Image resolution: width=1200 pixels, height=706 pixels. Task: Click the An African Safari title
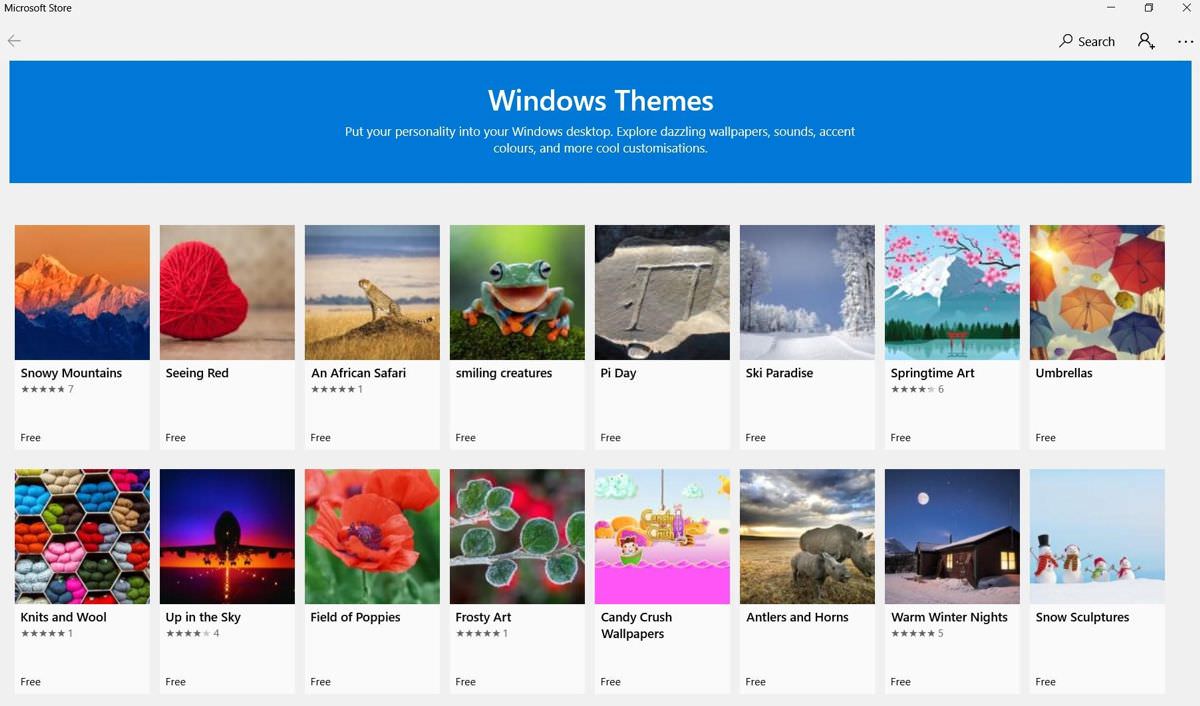(x=358, y=373)
